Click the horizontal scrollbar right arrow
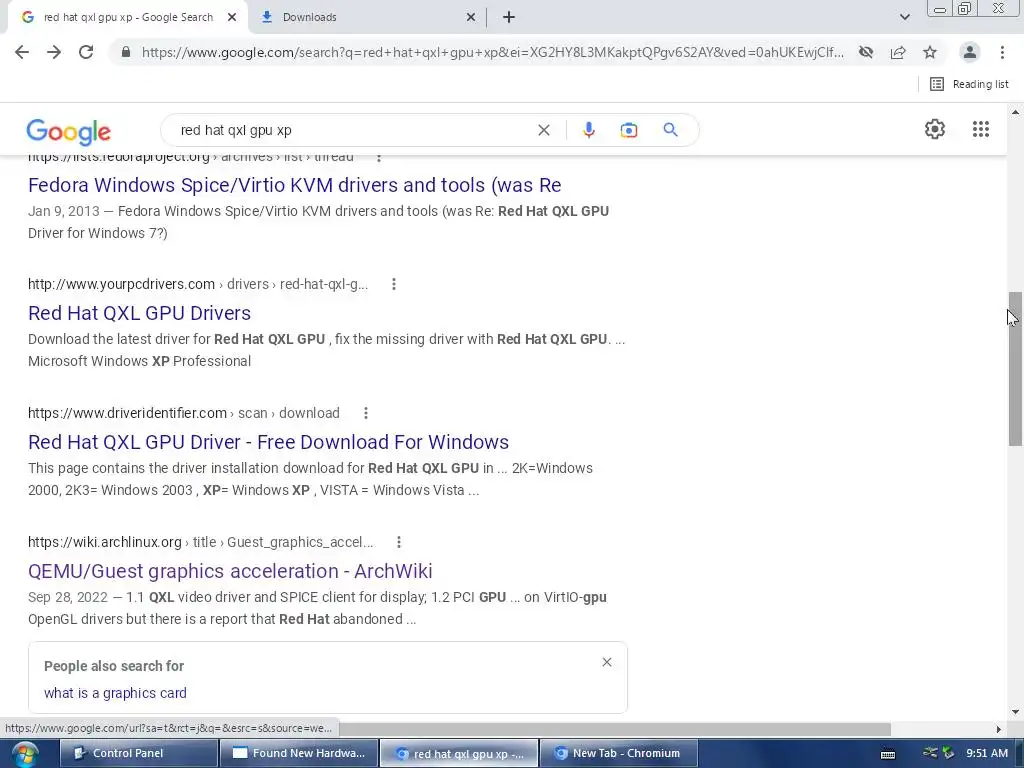This screenshot has width=1024, height=768. click(999, 729)
